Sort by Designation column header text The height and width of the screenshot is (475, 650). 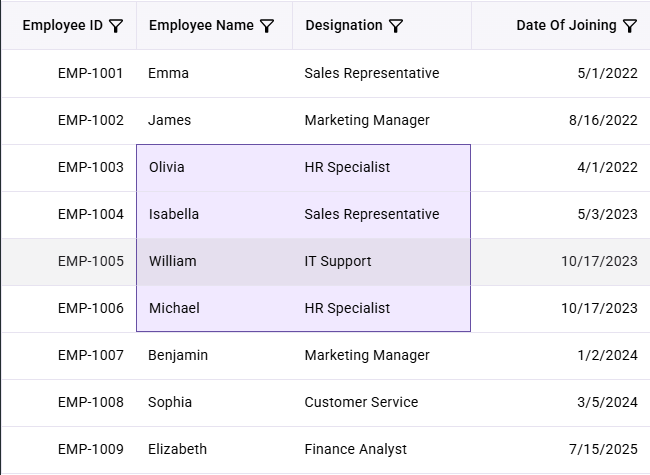[344, 25]
